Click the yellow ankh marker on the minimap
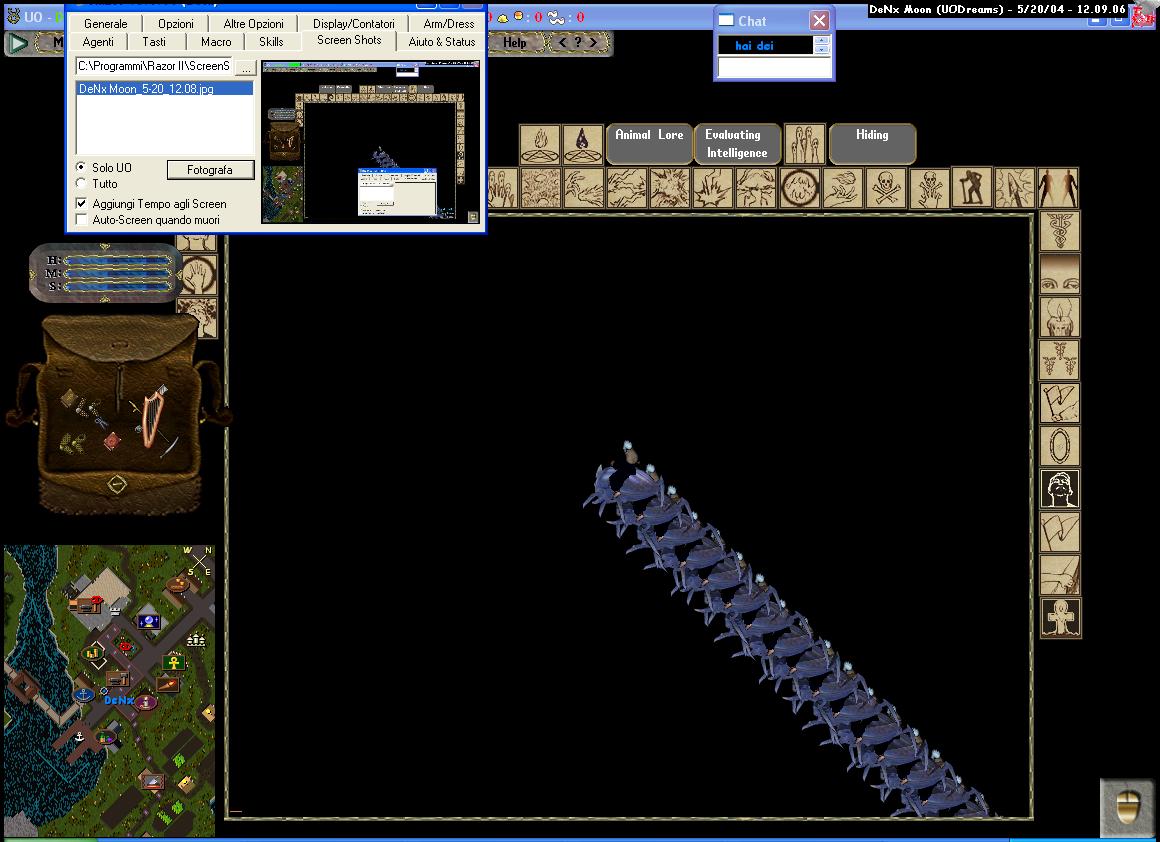This screenshot has height=842, width=1160. pyautogui.click(x=174, y=661)
